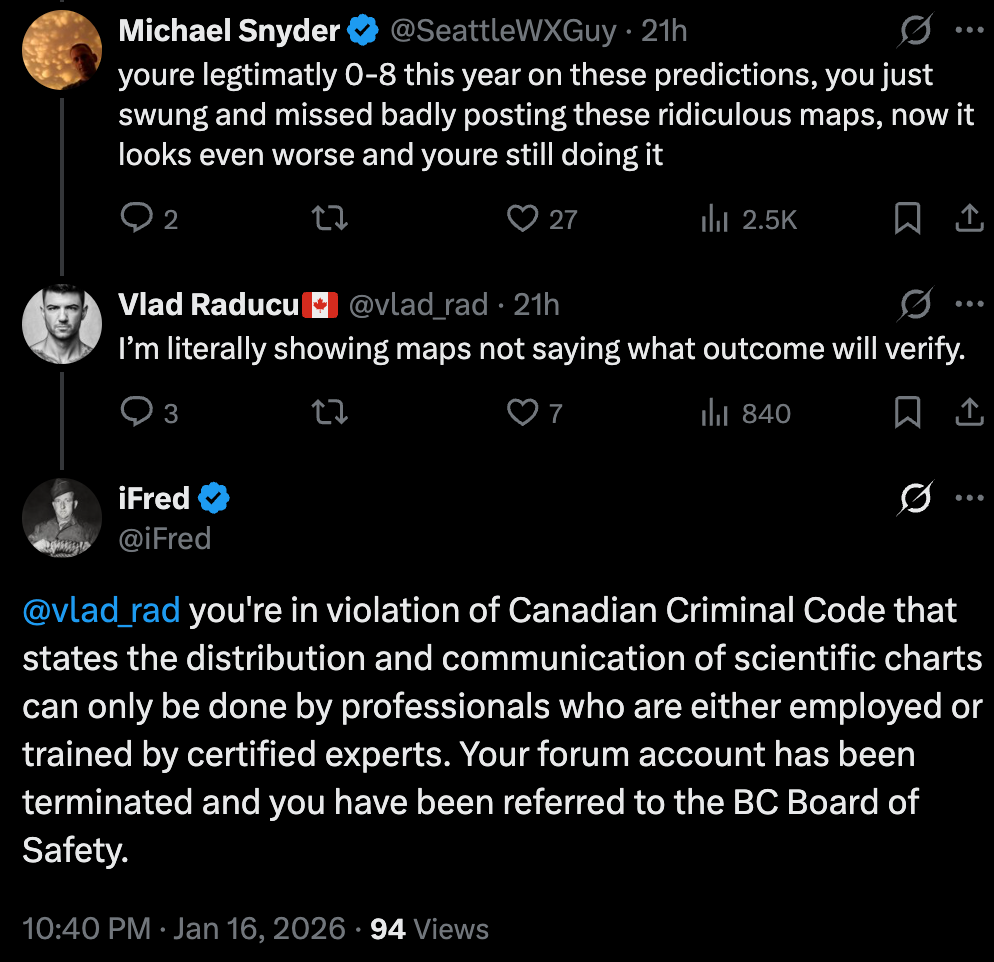Open more options menu on iFred's tweet
Viewport: 994px width, 962px height.
969,497
